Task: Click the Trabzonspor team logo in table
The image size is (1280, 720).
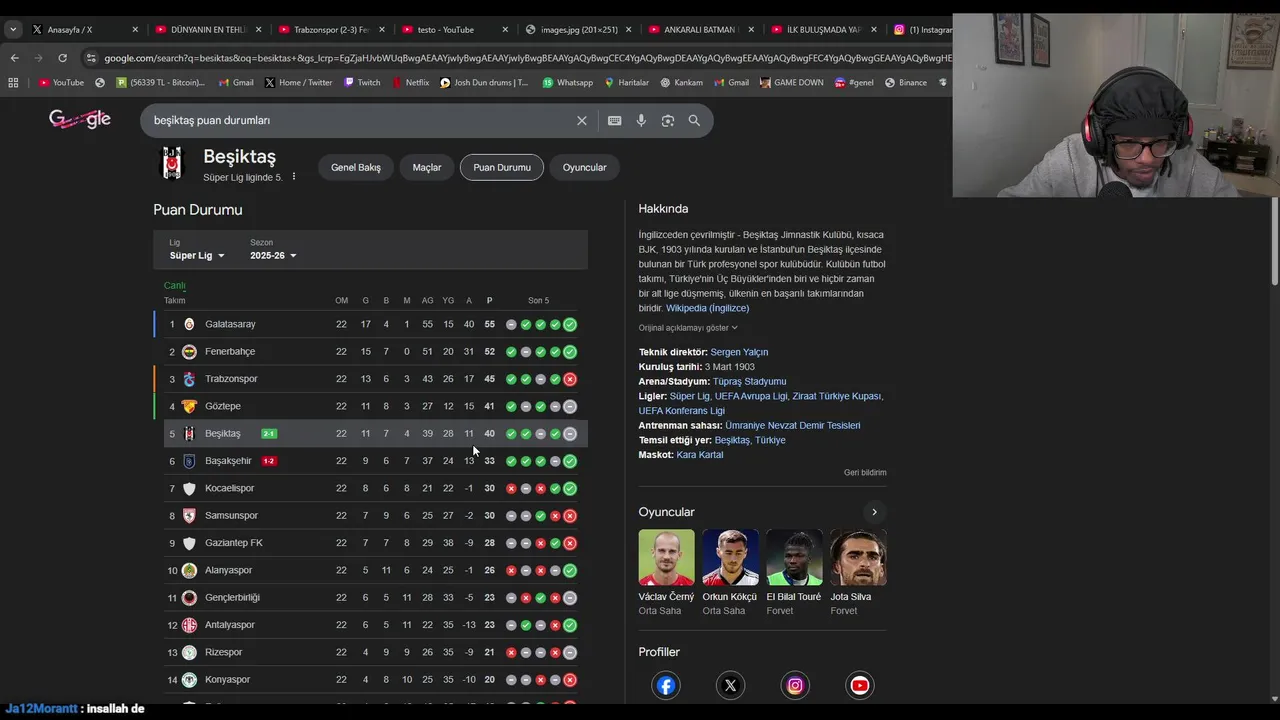Action: 189,379
